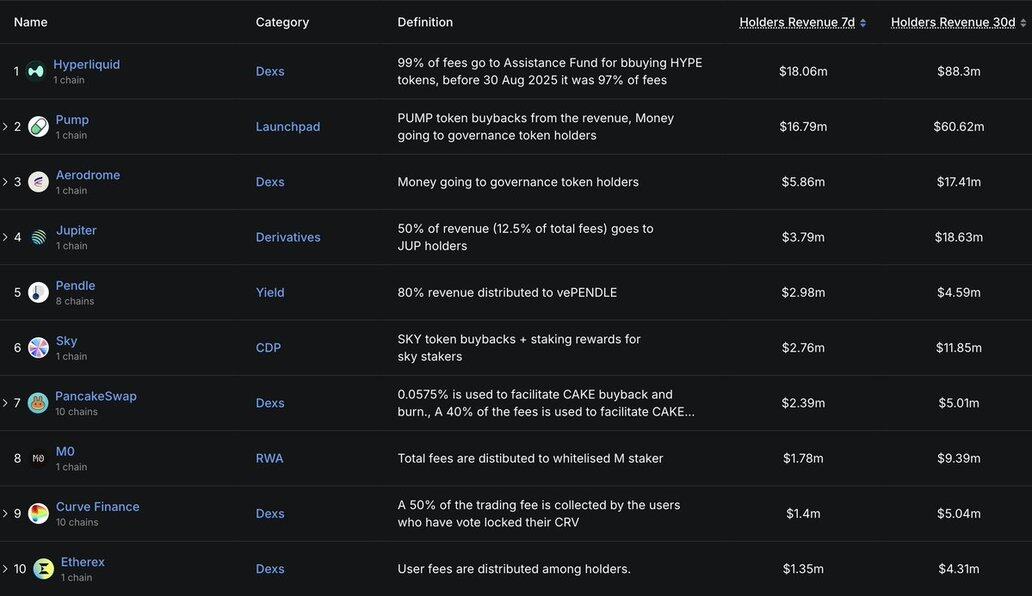1032x596 pixels.
Task: Click the Sky logo icon
Action: click(x=38, y=347)
